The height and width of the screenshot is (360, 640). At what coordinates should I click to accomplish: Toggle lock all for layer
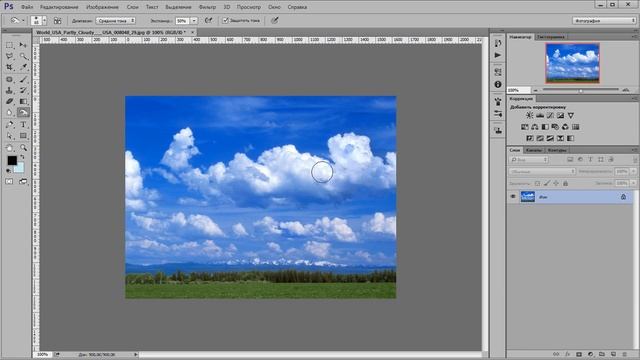tap(565, 184)
